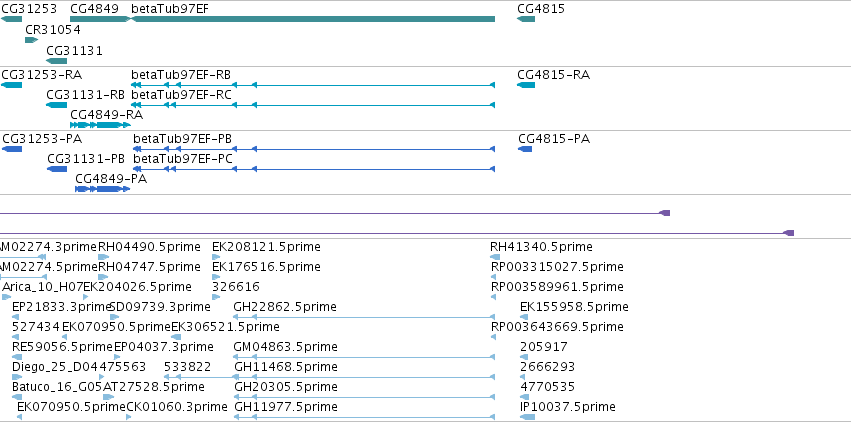Viewport: 851px width, 422px height.
Task: Click the lower purple feature end marker
Action: (789, 233)
